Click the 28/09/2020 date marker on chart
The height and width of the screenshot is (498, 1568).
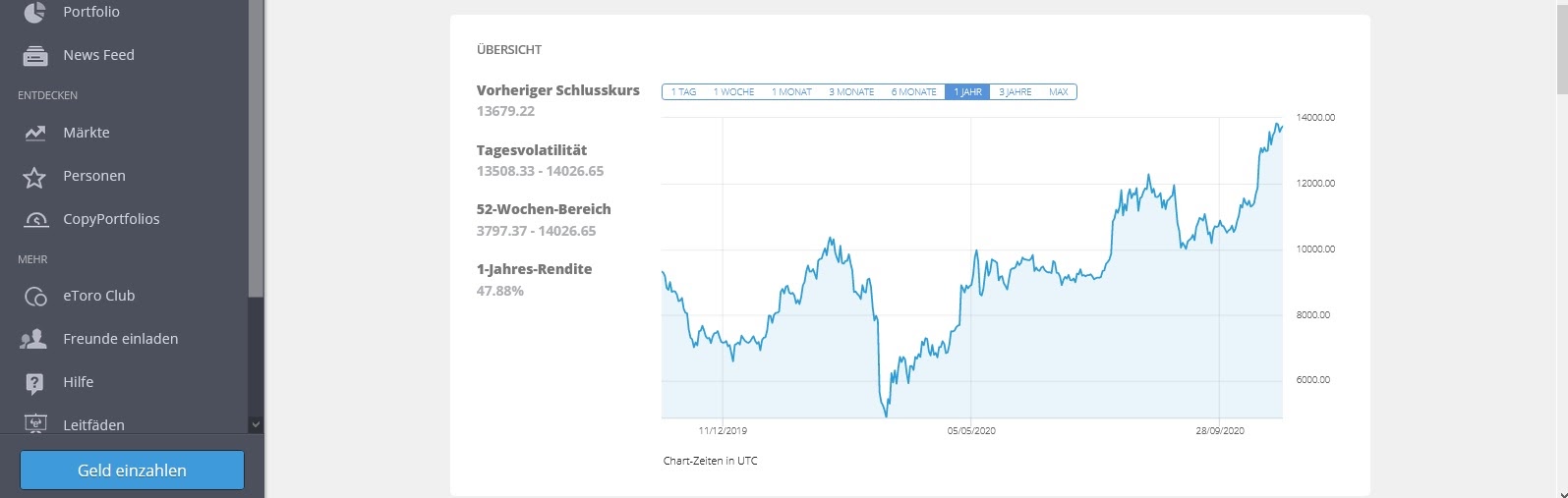[x=1220, y=430]
